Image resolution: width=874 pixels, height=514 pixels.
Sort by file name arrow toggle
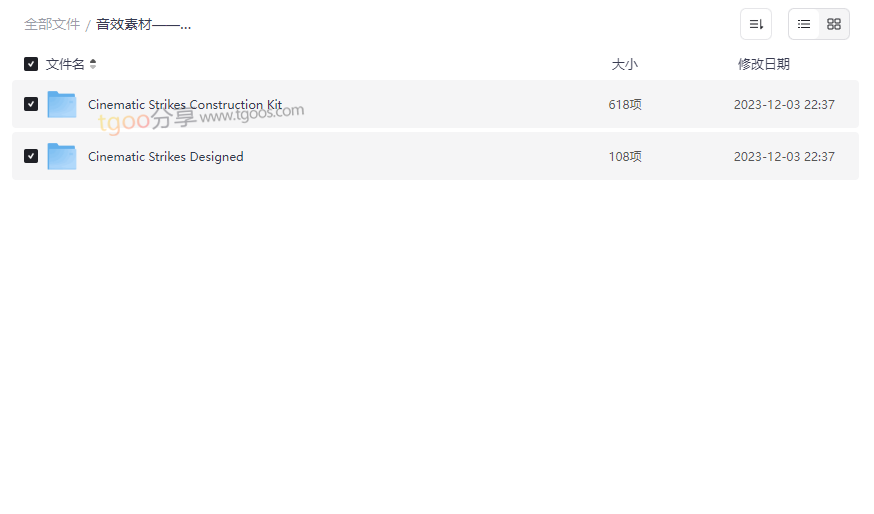(x=93, y=64)
